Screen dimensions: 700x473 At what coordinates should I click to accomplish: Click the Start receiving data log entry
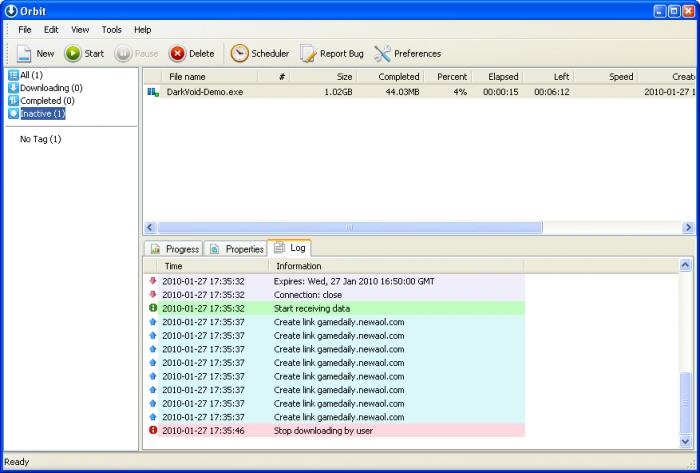pos(342,308)
